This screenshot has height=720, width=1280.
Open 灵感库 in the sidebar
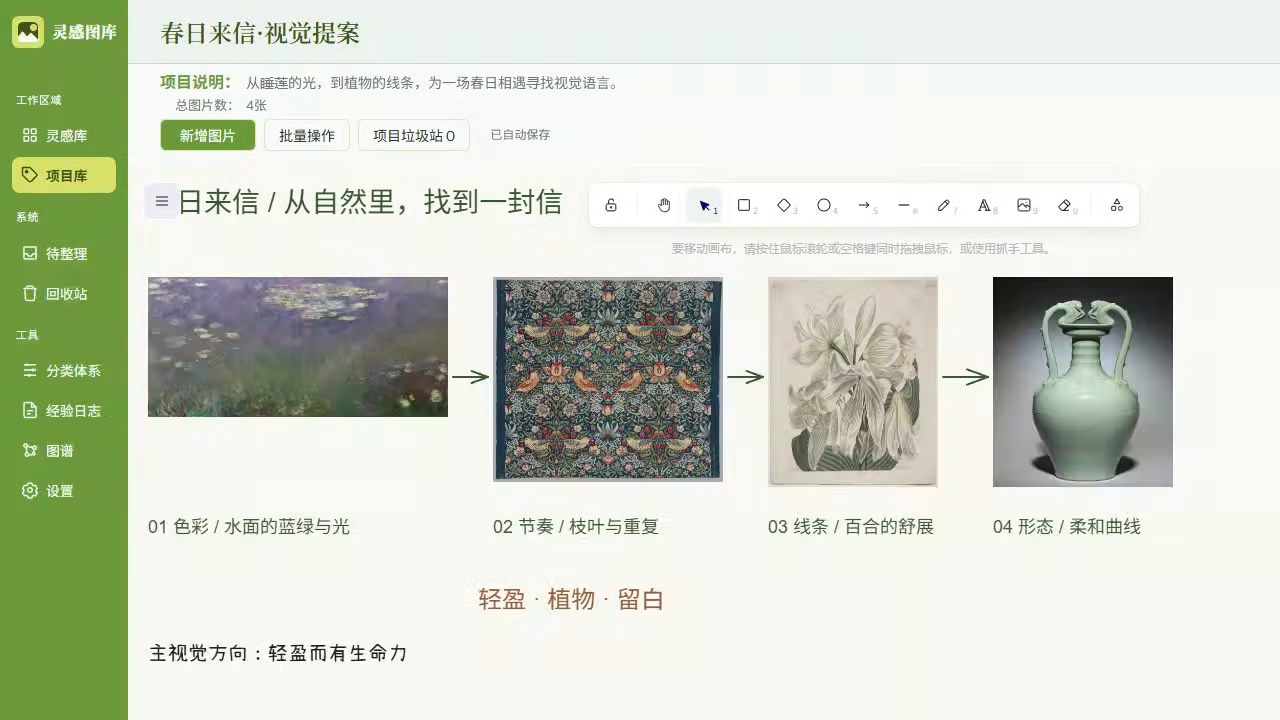coord(64,135)
